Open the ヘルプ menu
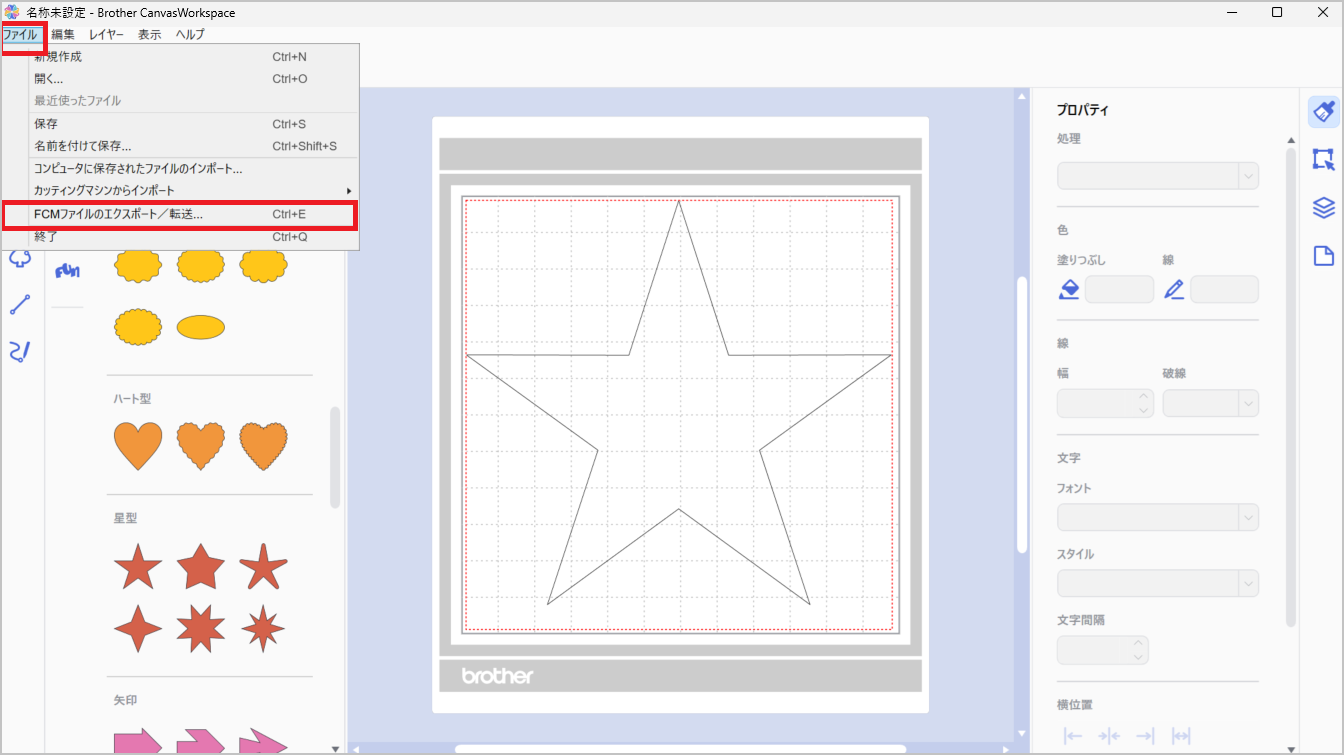Viewport: 1344px width, 755px height. coord(190,34)
